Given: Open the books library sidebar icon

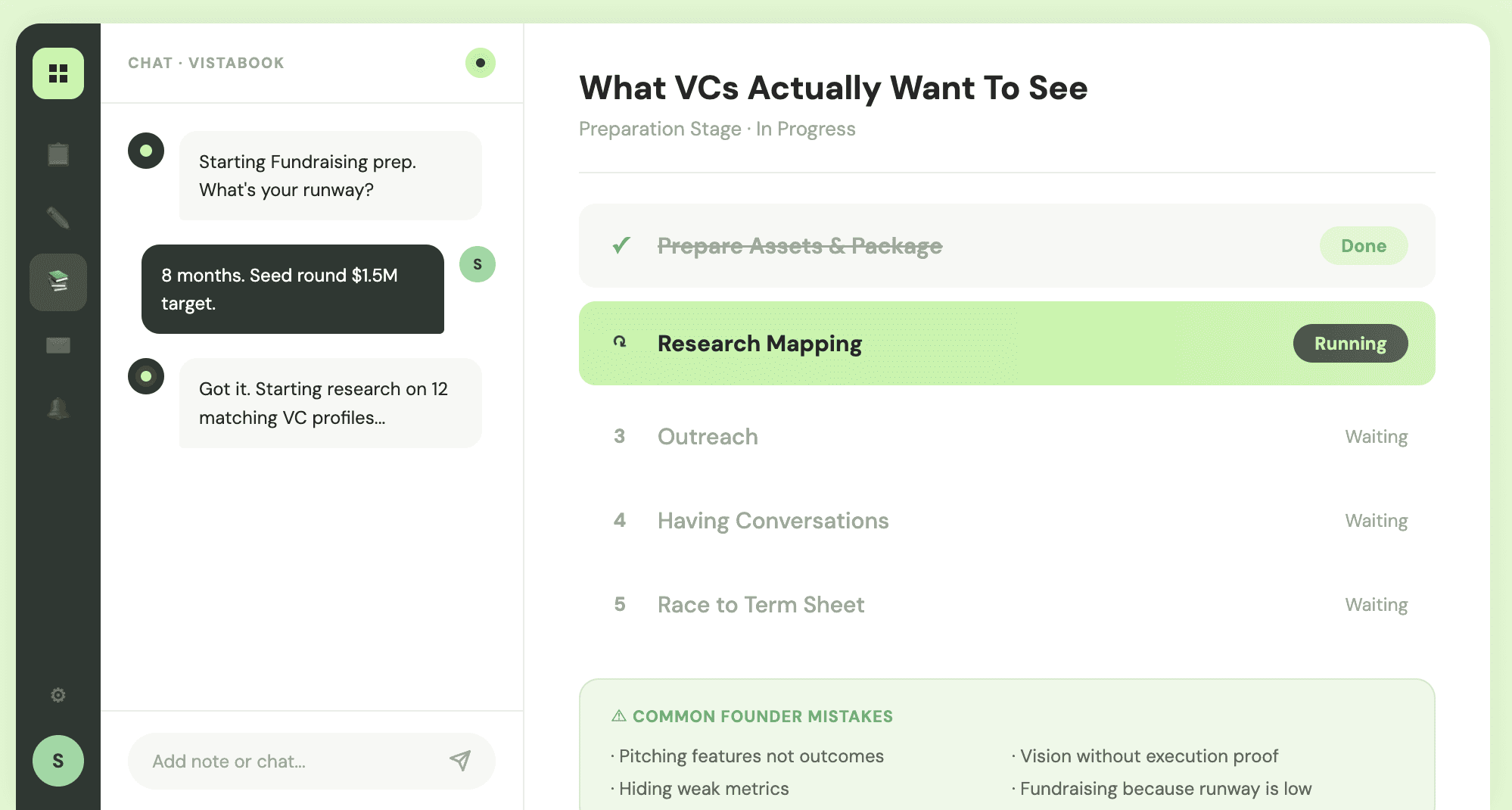Looking at the screenshot, I should (58, 282).
